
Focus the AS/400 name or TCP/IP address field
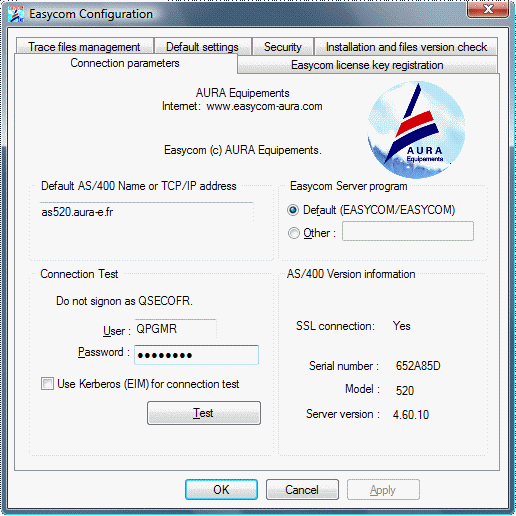147,212
